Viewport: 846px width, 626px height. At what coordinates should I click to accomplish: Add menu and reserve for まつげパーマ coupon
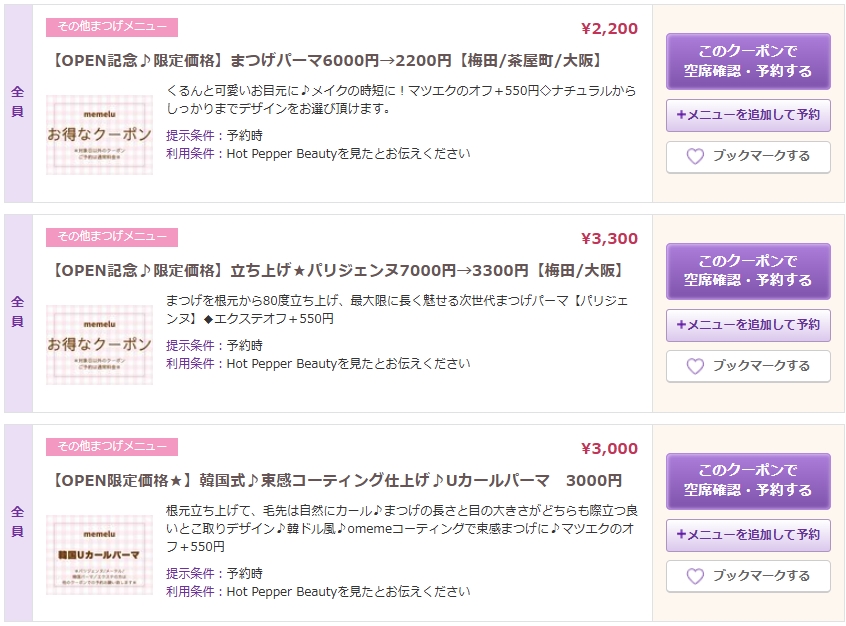pos(748,115)
